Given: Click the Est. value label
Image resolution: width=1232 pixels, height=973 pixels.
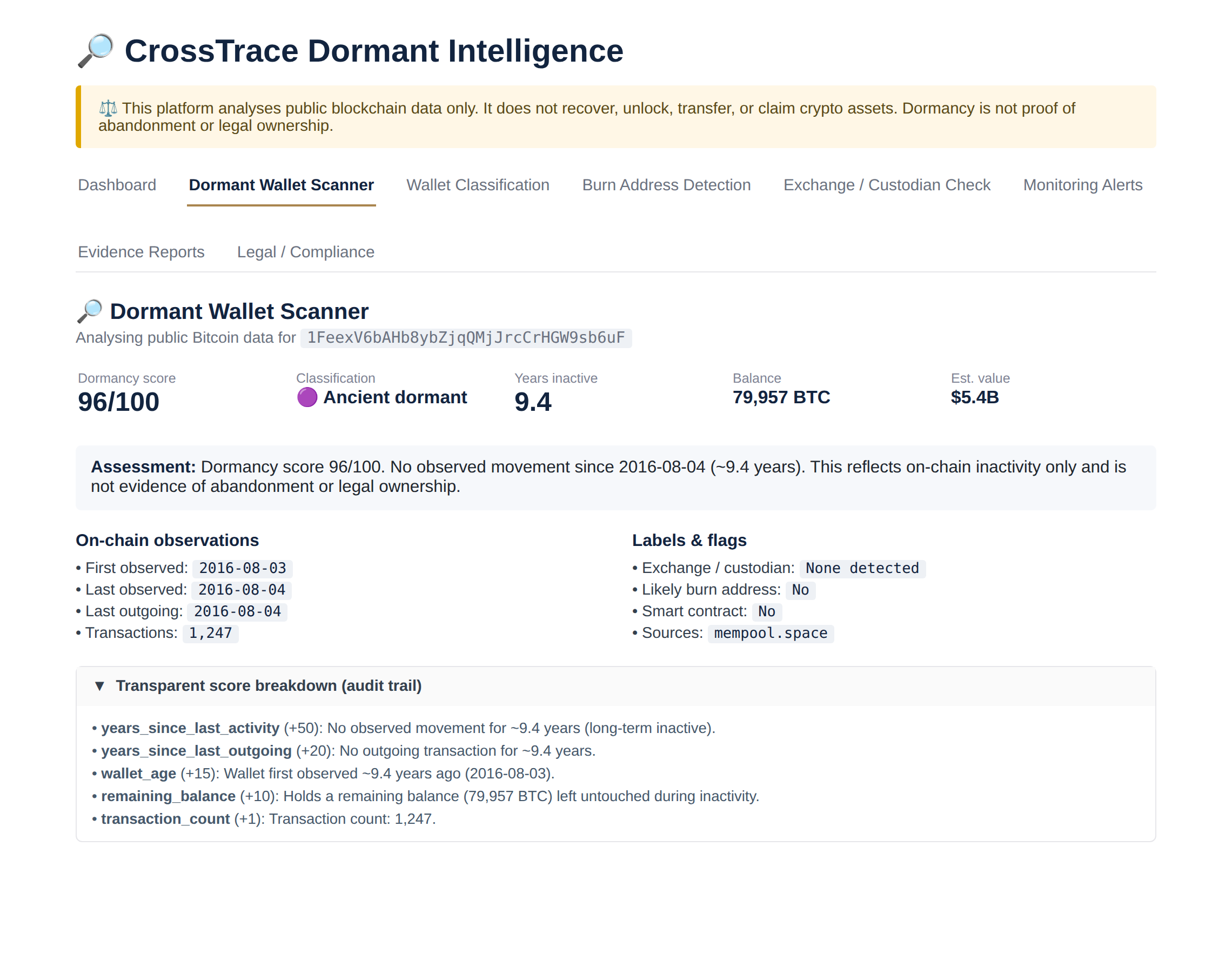Looking at the screenshot, I should pos(980,378).
